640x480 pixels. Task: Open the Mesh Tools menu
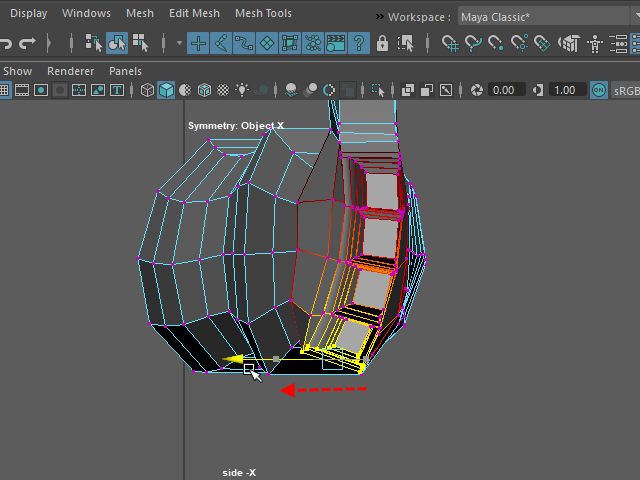263,14
